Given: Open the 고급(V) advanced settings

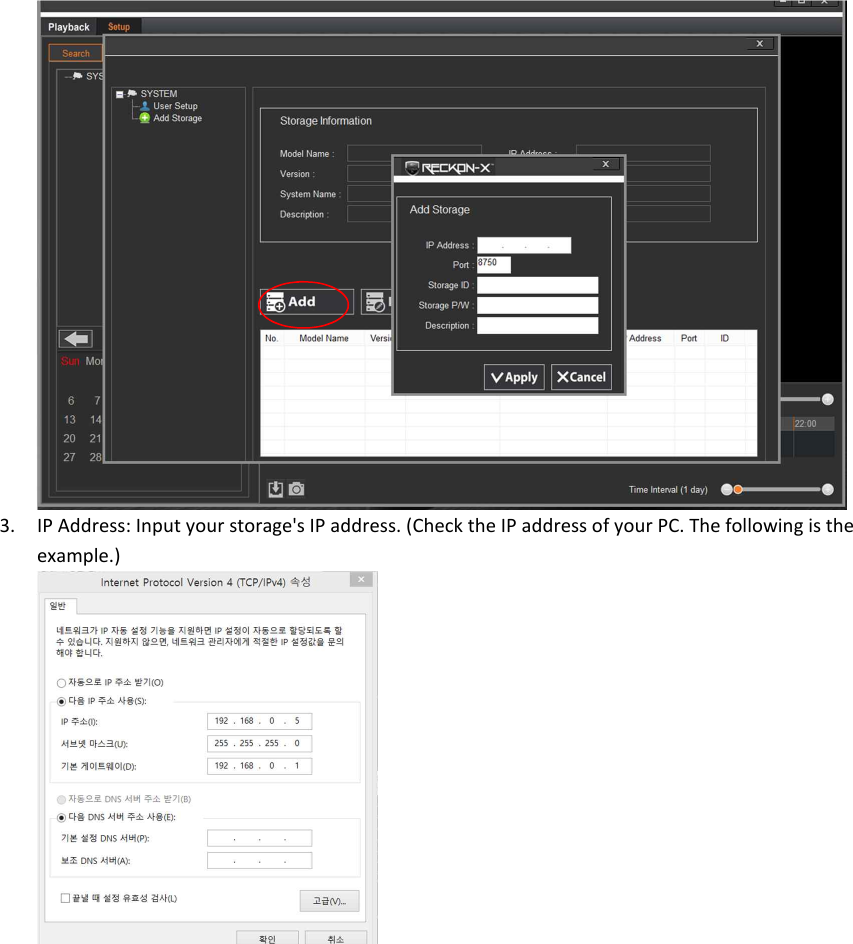Looking at the screenshot, I should pyautogui.click(x=329, y=900).
